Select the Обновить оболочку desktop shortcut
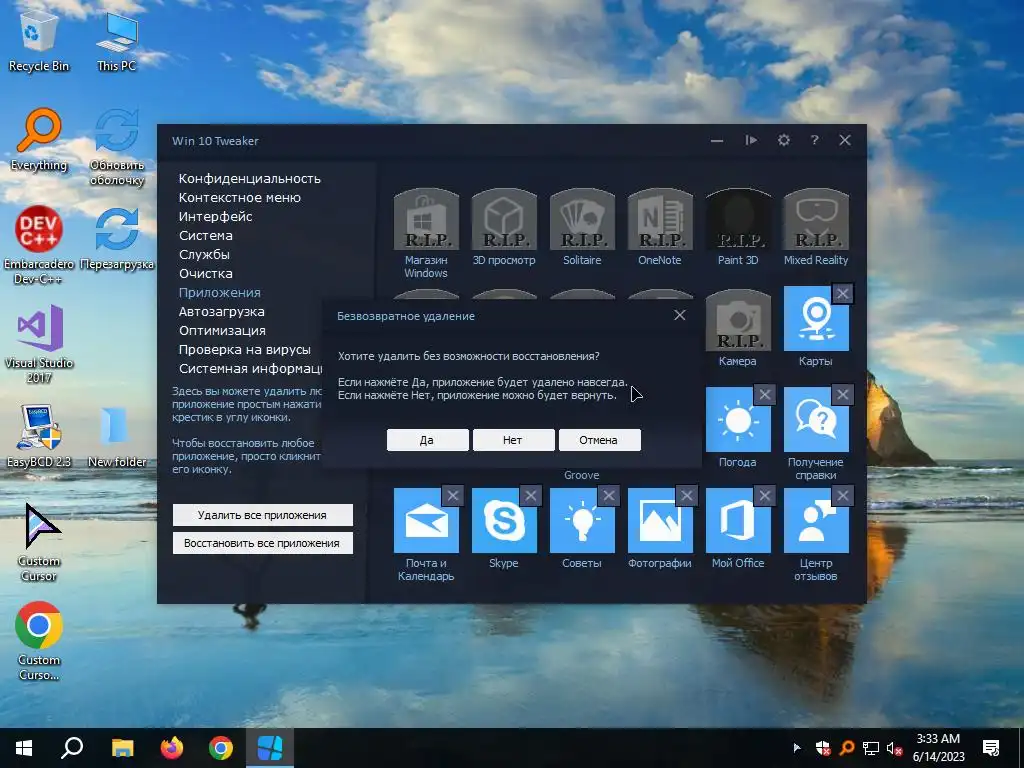This screenshot has height=768, width=1024. click(x=117, y=147)
